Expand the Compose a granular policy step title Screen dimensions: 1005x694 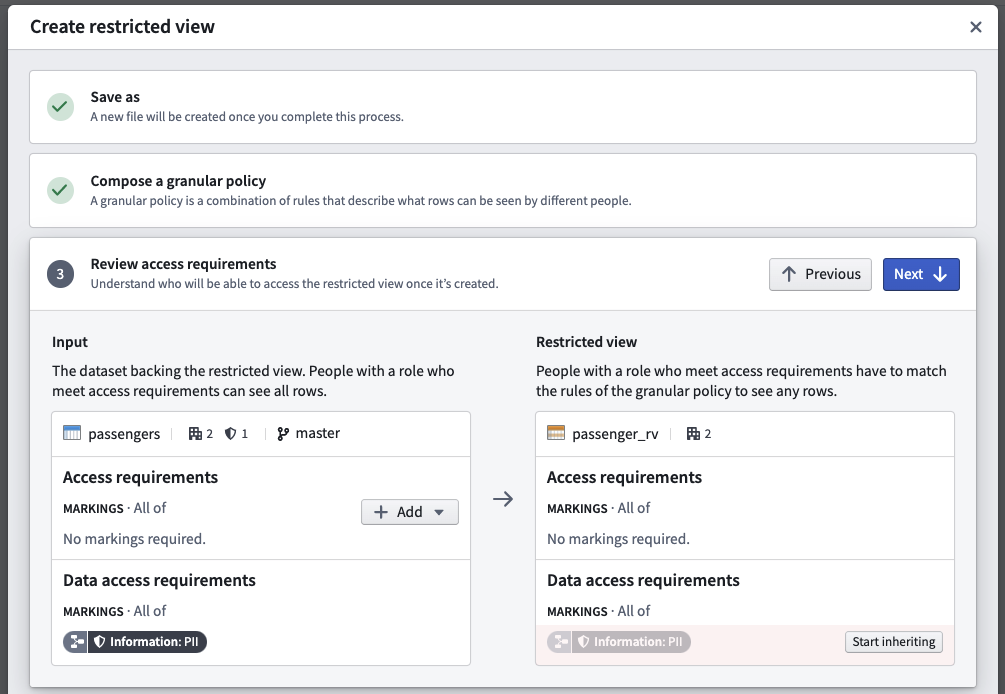(x=178, y=181)
